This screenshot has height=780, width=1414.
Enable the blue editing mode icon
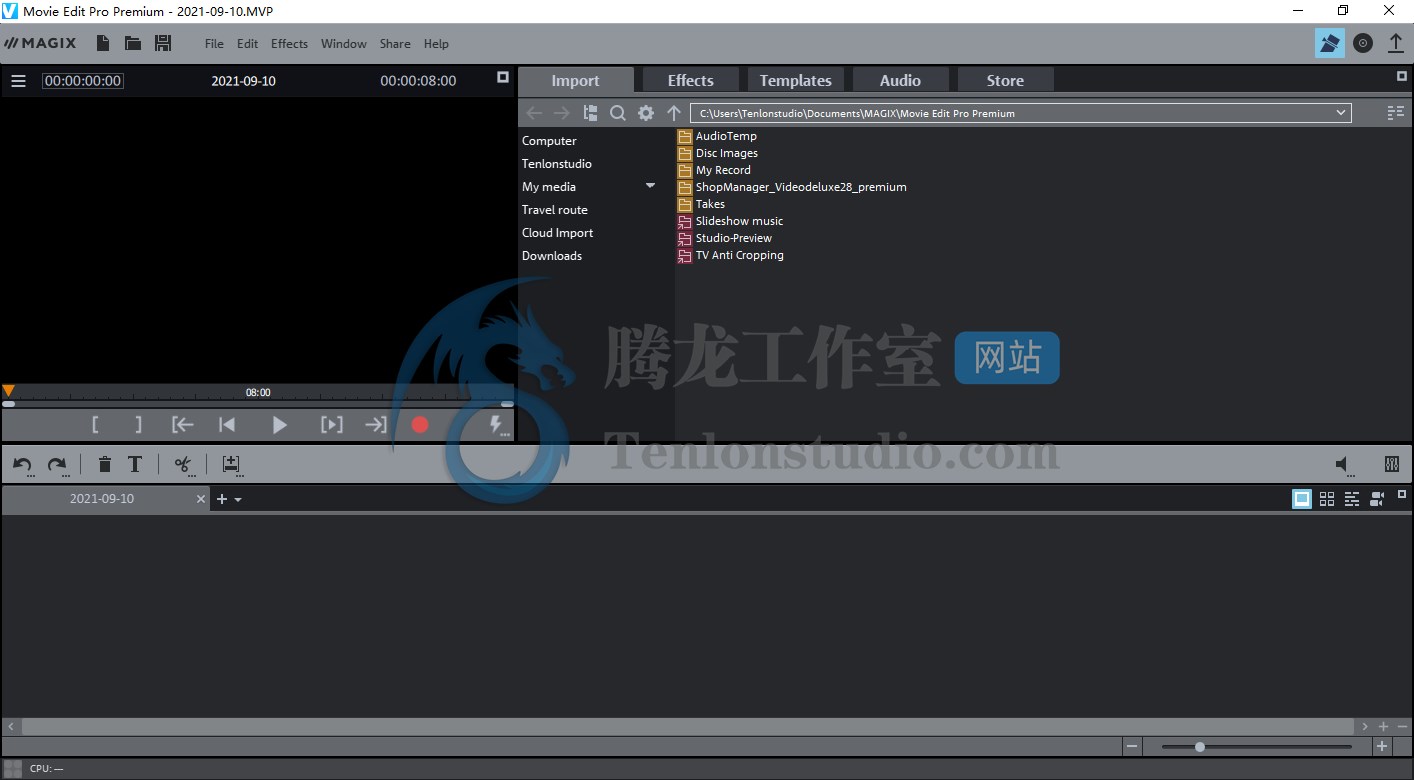1329,43
